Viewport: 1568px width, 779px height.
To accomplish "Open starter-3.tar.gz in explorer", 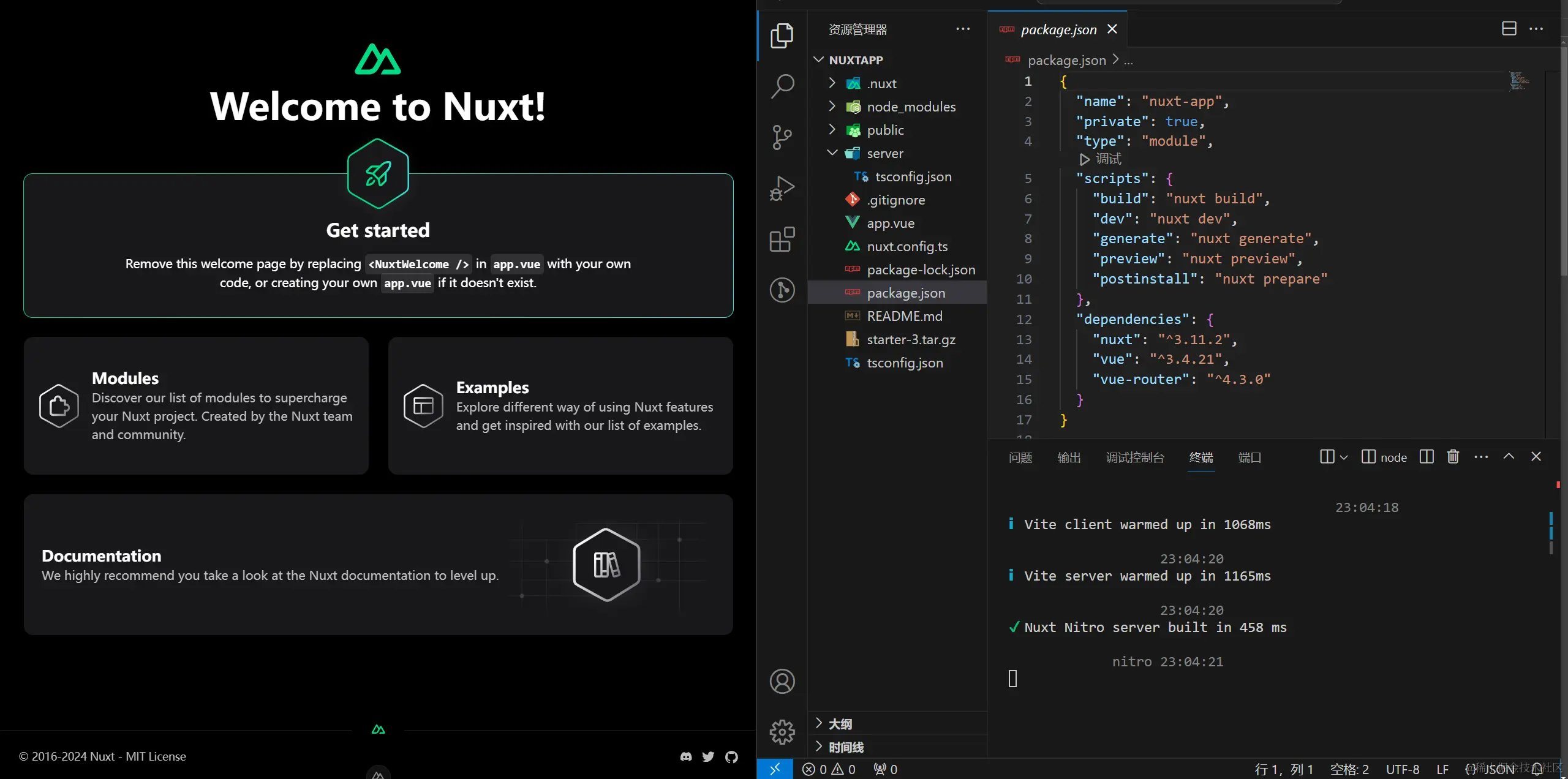I will coord(898,339).
